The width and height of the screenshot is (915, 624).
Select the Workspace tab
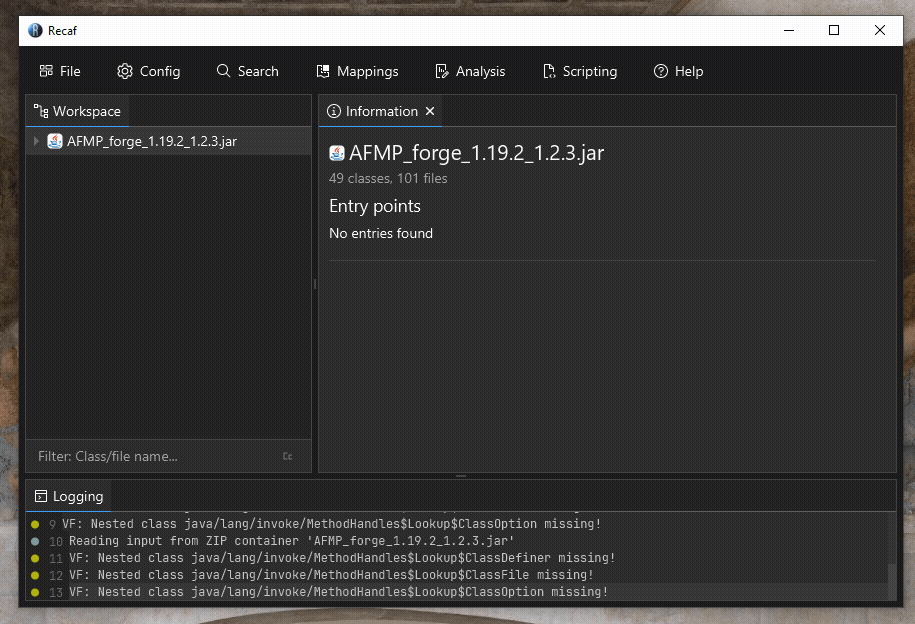pos(78,111)
